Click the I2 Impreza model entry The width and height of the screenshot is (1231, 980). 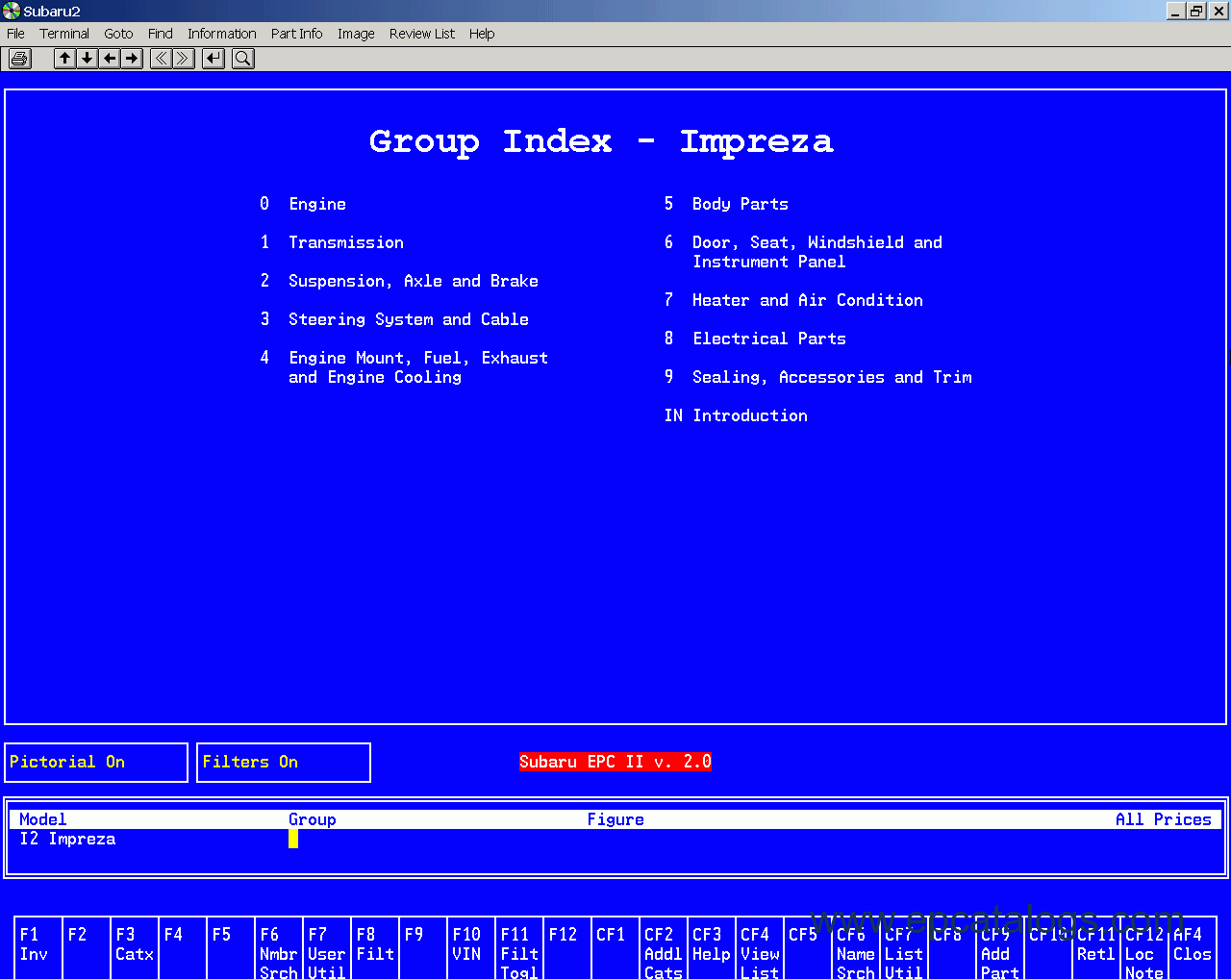pyautogui.click(x=67, y=839)
